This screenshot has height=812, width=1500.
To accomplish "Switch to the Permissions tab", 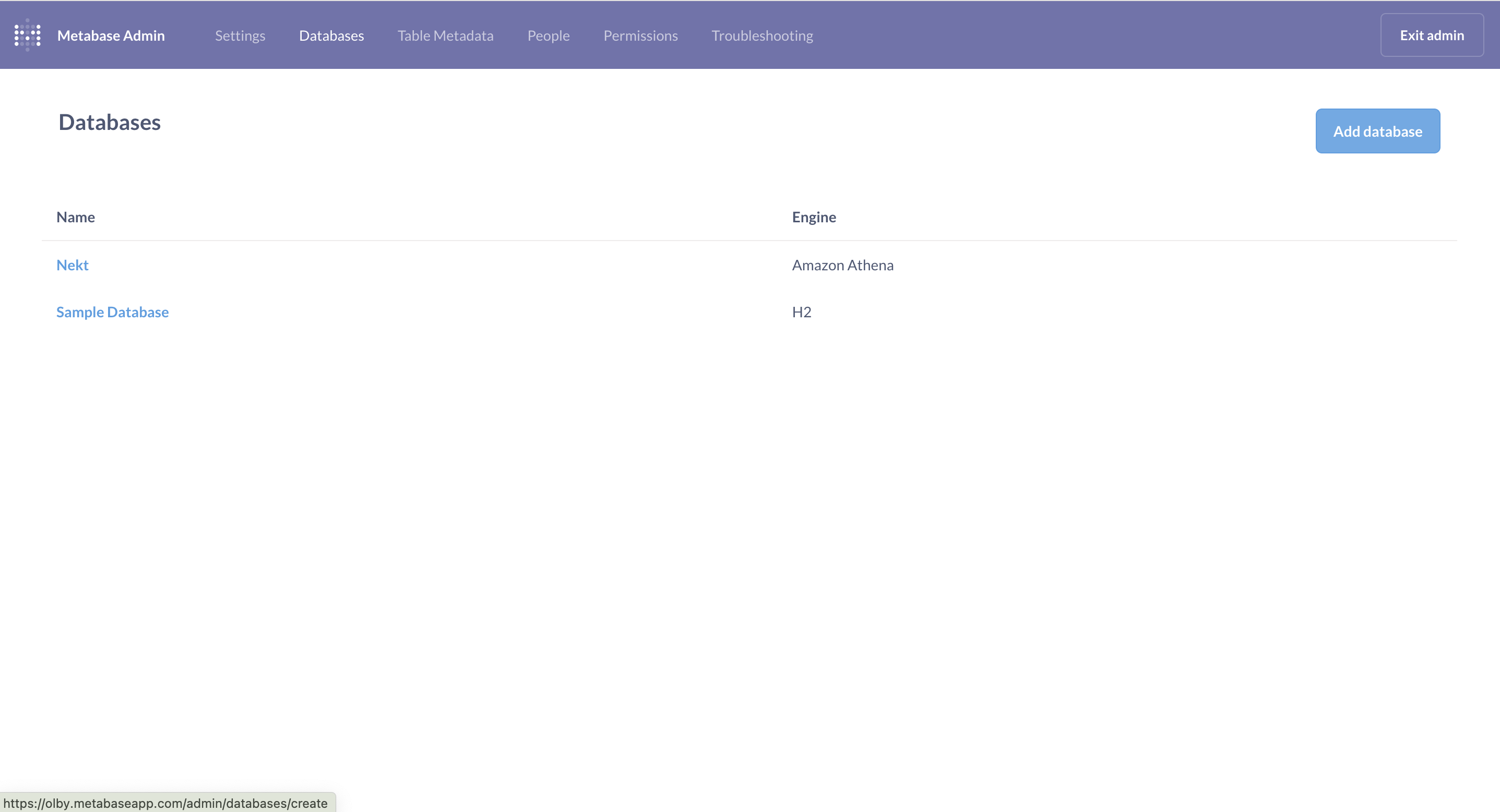I will tap(640, 35).
